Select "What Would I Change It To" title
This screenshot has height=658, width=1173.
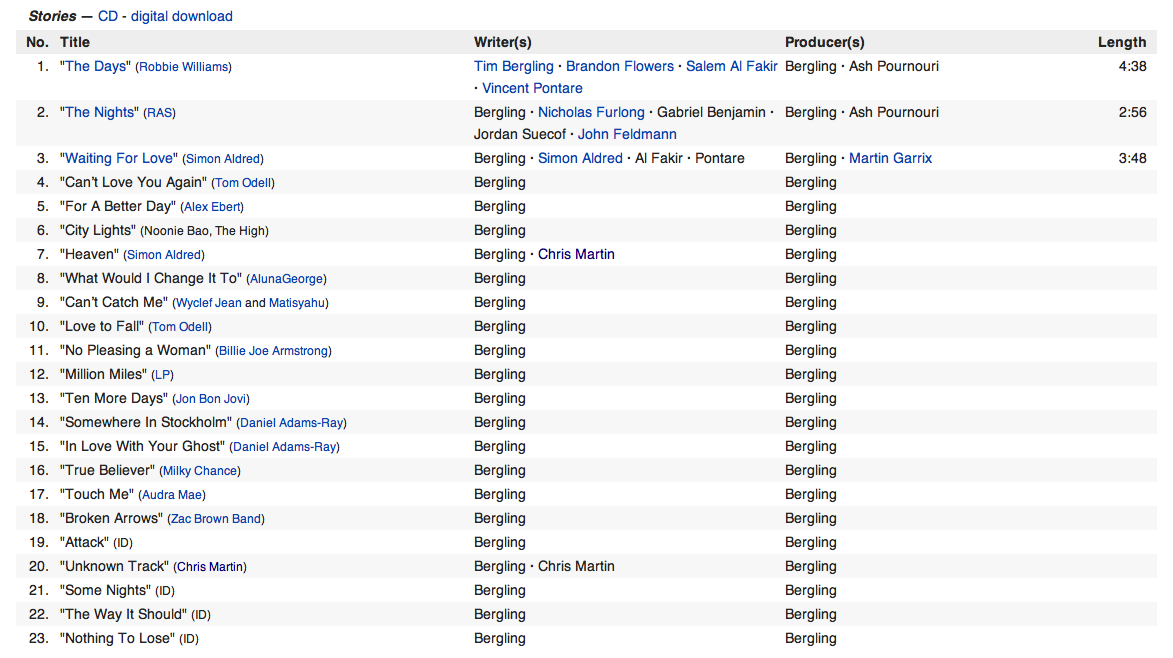coord(151,278)
